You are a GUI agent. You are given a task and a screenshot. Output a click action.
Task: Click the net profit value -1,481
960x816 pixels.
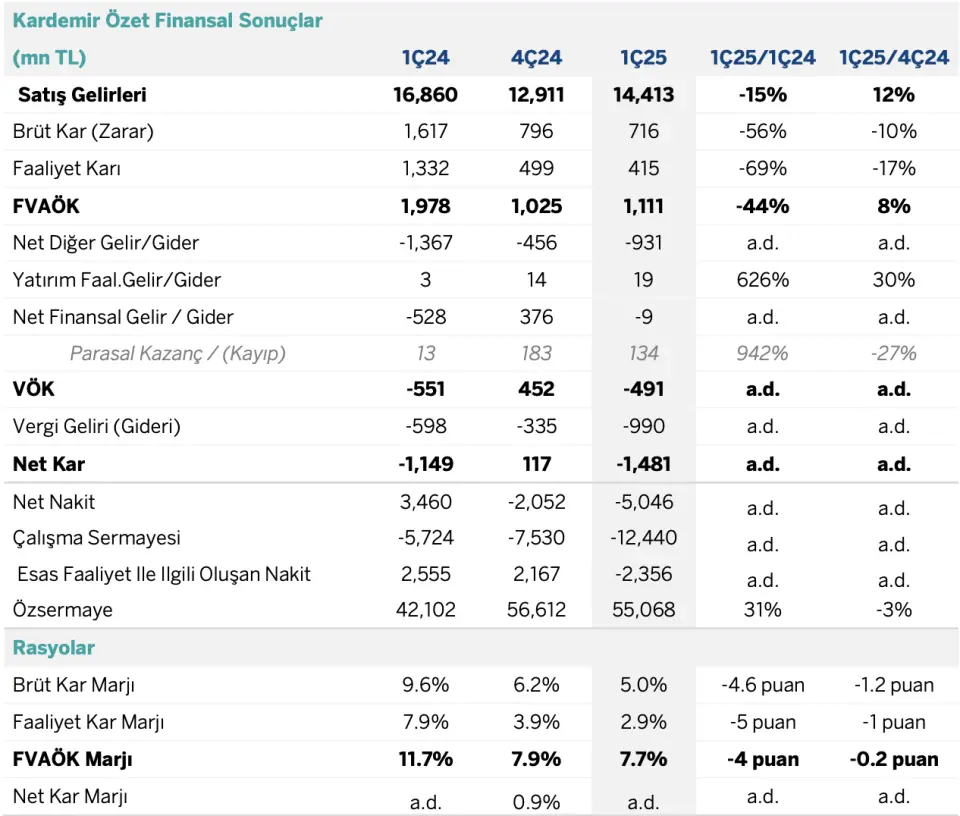(643, 464)
